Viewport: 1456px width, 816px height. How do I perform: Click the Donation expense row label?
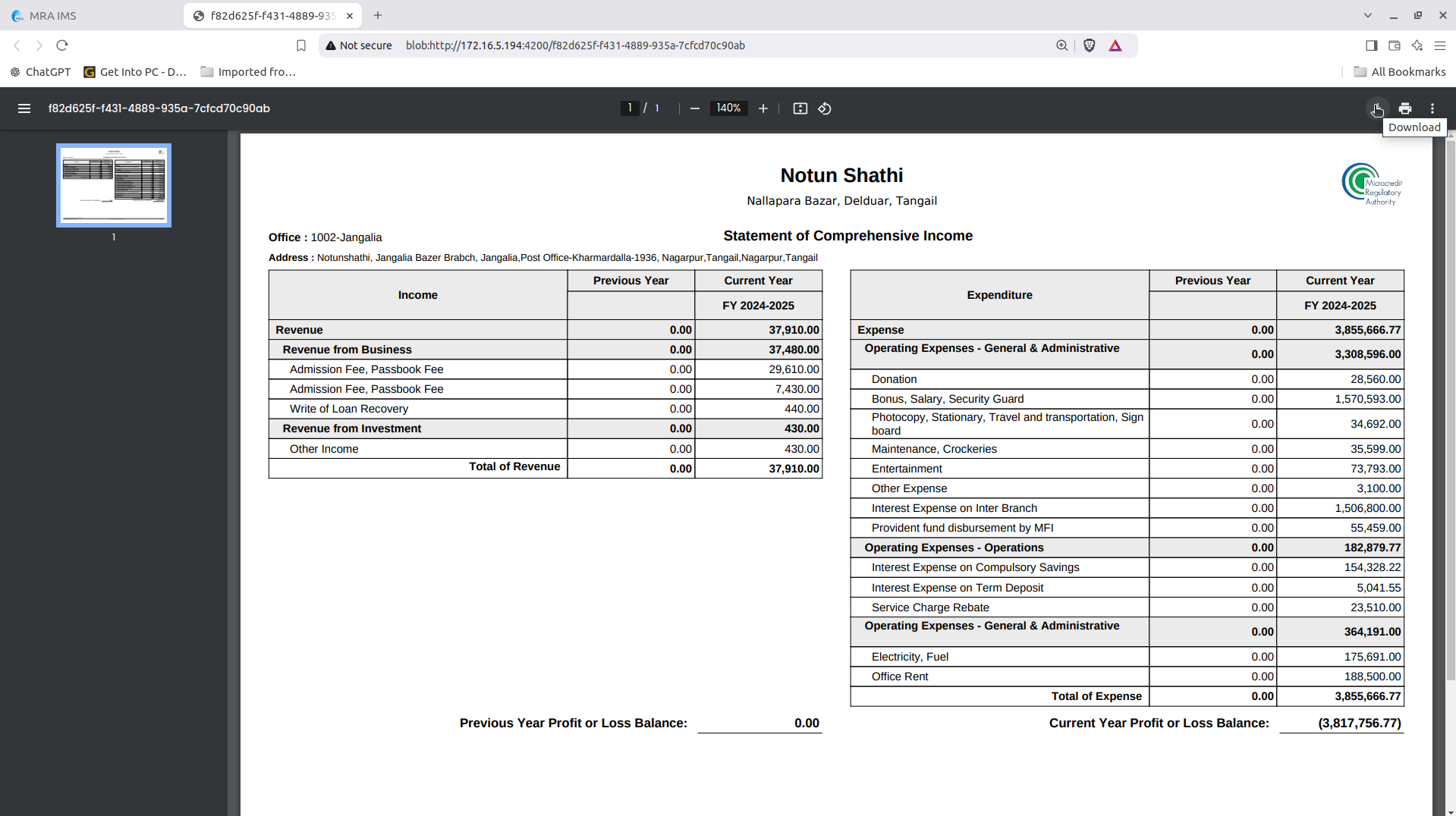(894, 379)
